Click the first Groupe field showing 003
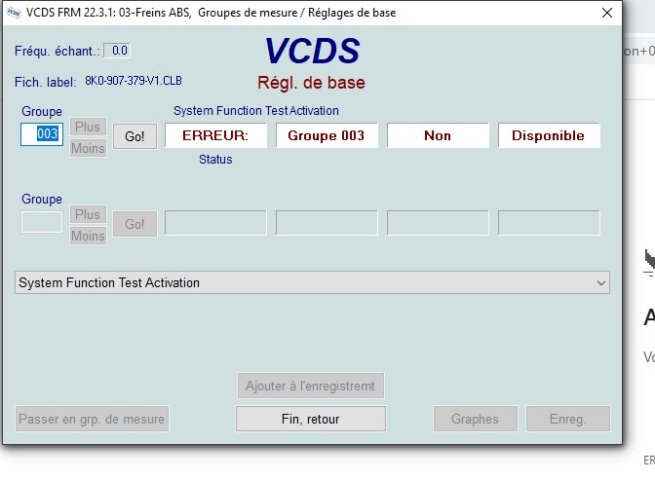Image resolution: width=655 pixels, height=480 pixels. pos(42,134)
